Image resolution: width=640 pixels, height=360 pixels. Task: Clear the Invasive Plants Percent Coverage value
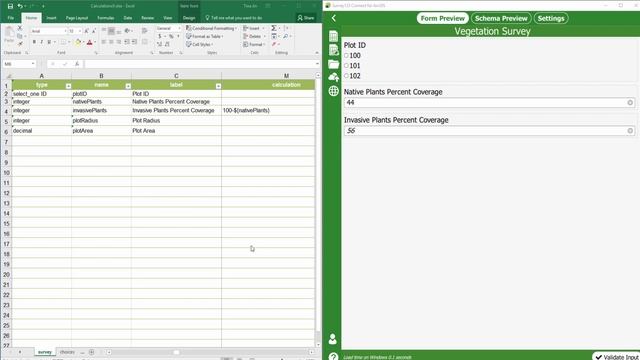[630, 131]
